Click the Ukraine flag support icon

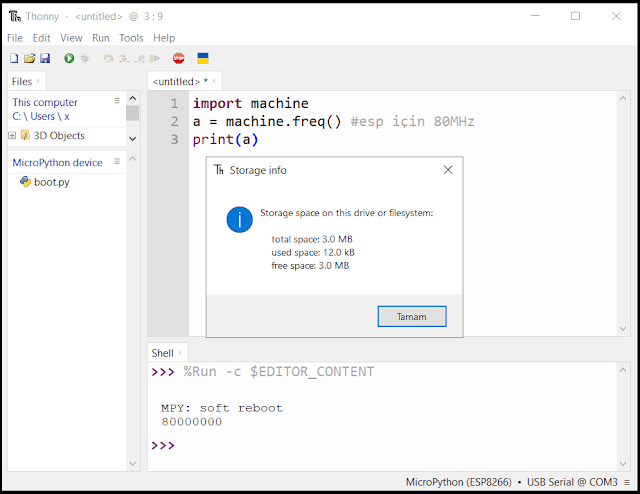pos(203,58)
